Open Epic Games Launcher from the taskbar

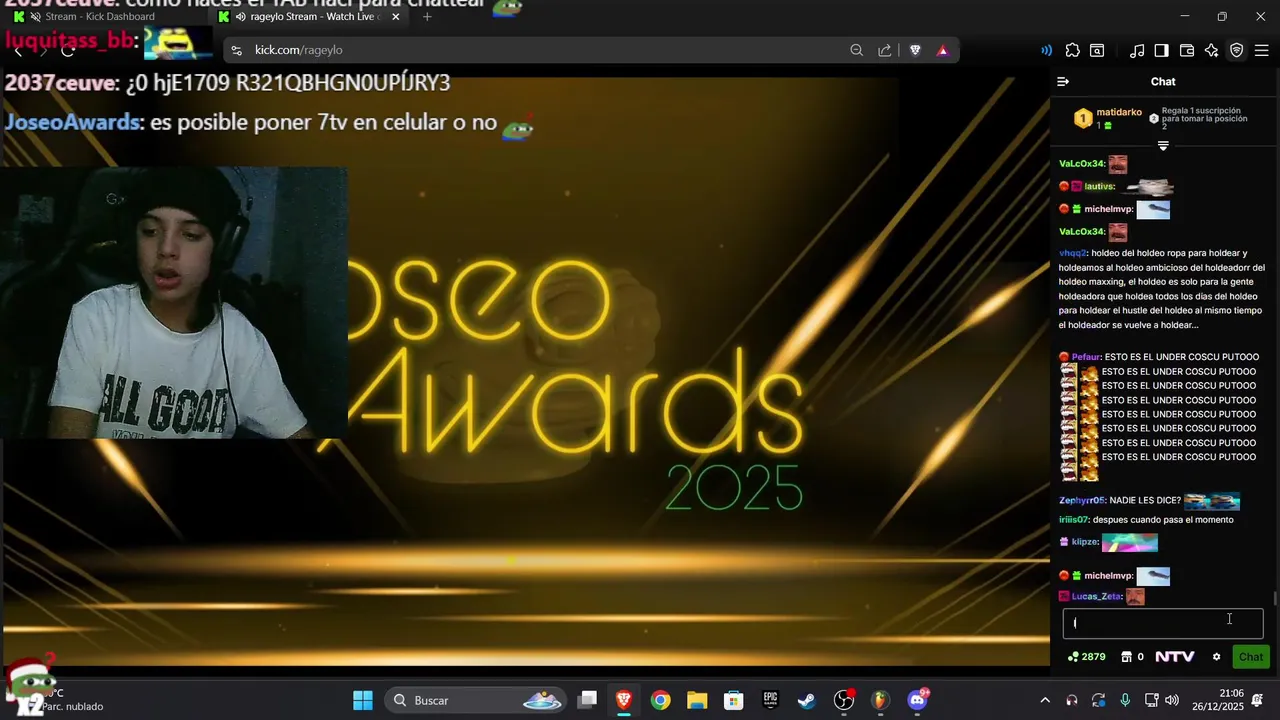pos(771,700)
